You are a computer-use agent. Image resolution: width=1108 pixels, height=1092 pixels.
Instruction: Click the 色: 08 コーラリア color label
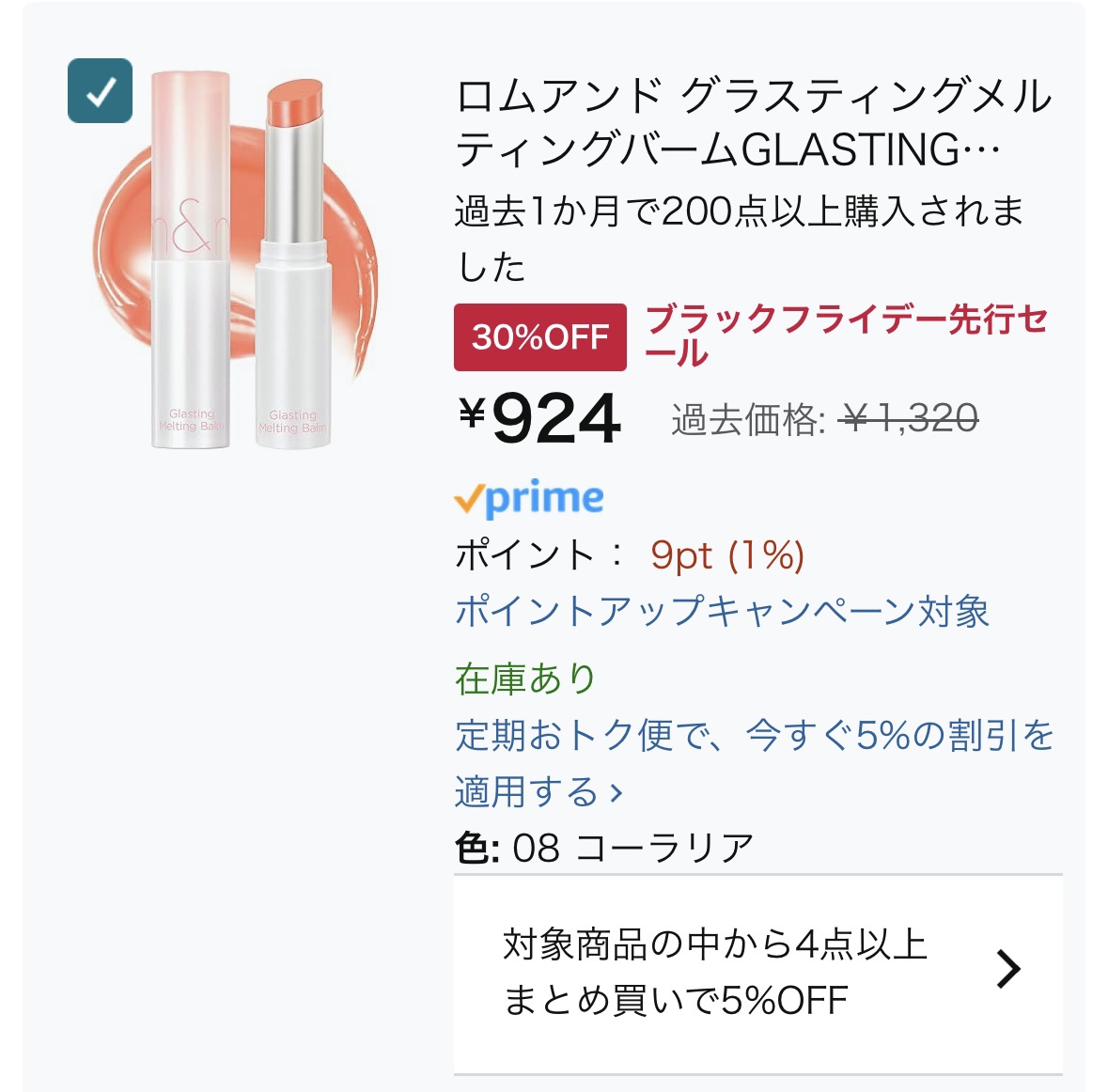pyautogui.click(x=604, y=848)
